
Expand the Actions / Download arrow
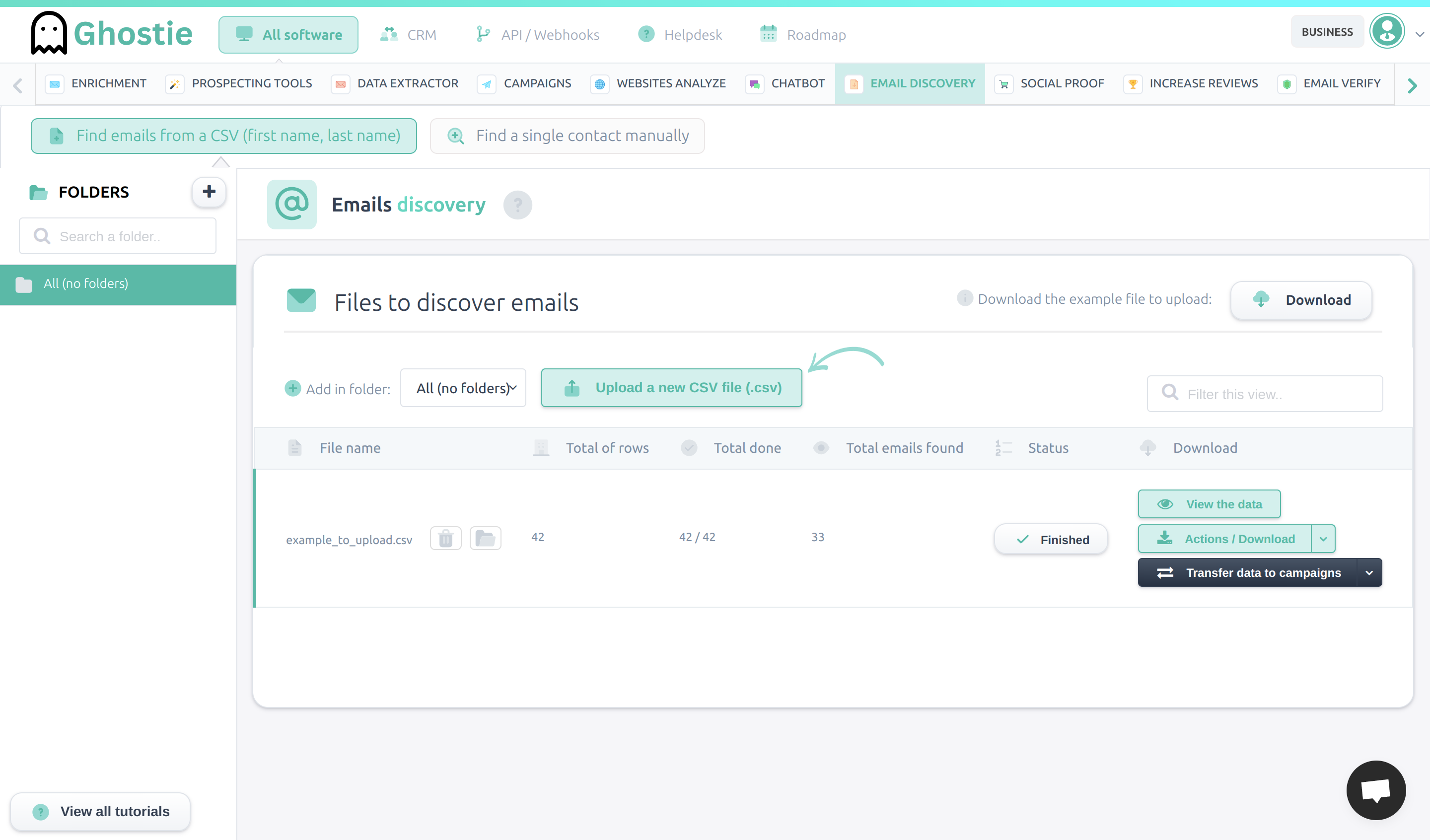pos(1323,539)
